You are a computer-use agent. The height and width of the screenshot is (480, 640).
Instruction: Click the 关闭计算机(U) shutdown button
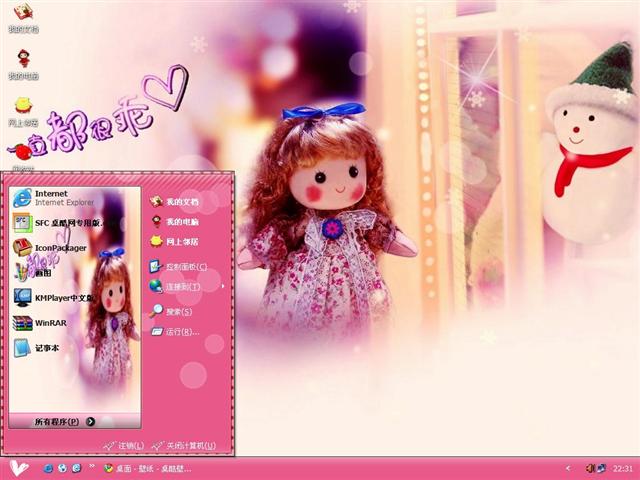(183, 446)
